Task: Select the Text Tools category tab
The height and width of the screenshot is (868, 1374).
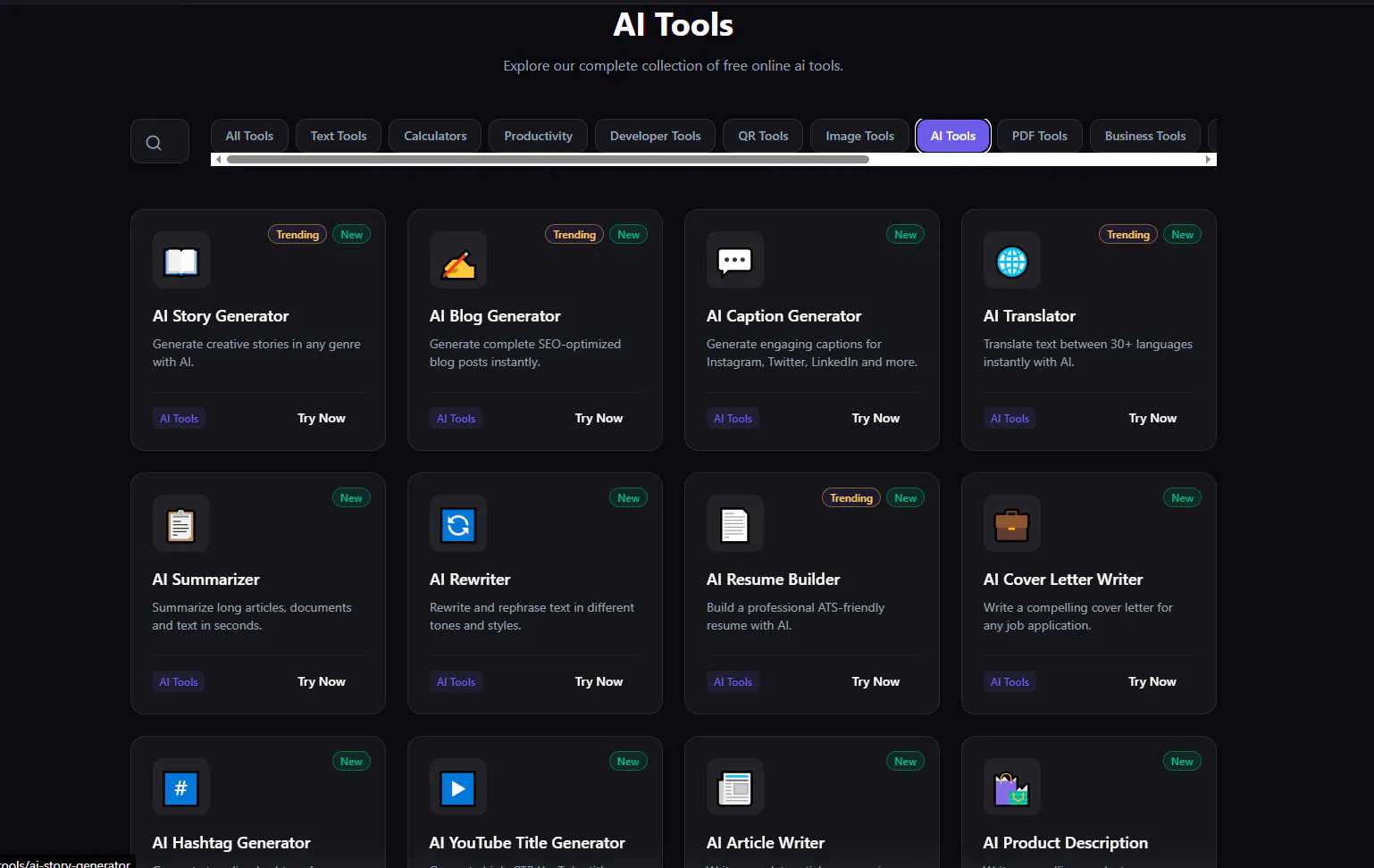Action: pyautogui.click(x=339, y=136)
